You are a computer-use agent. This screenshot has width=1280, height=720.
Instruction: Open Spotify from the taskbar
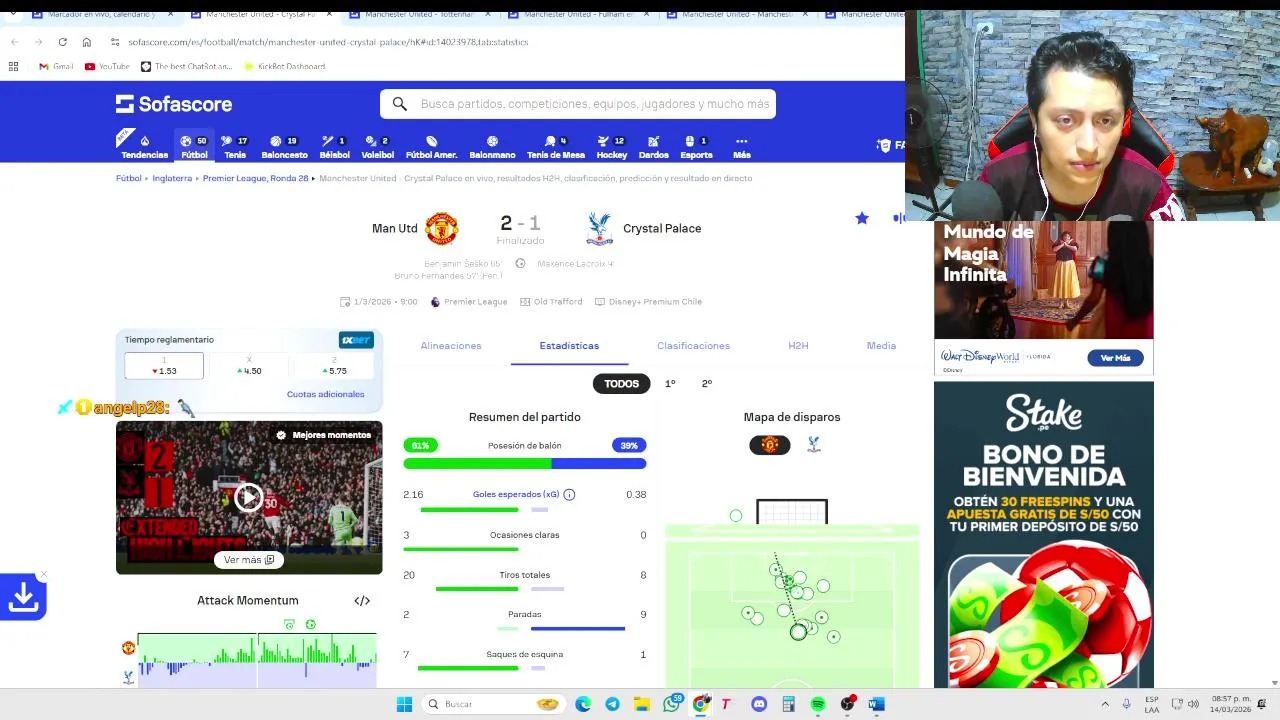(818, 704)
